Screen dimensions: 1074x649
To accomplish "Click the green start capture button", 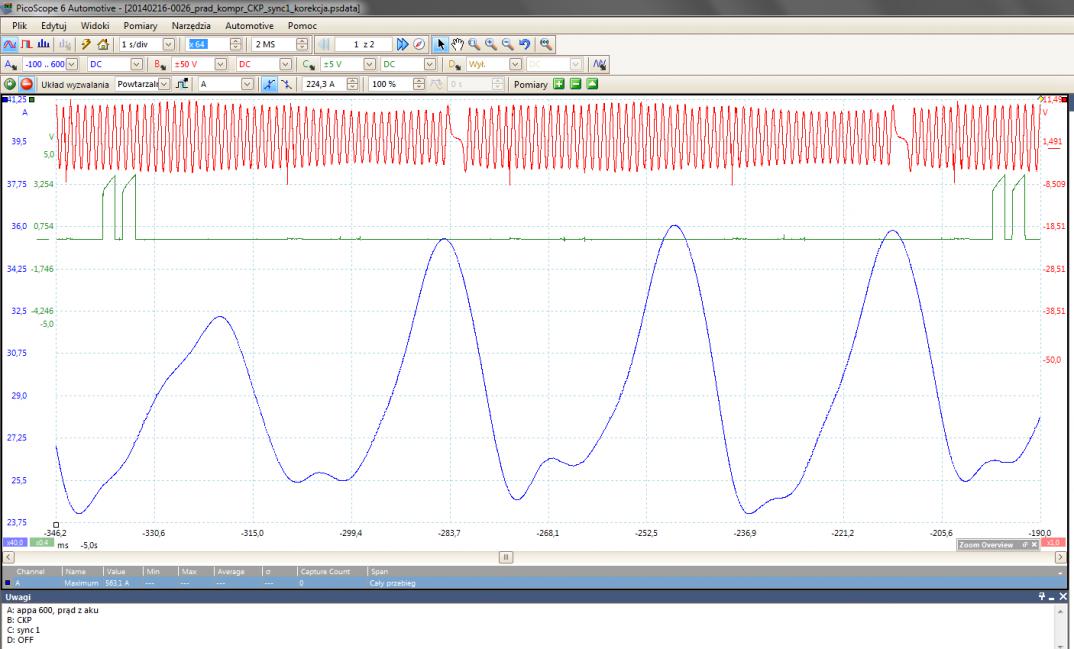I will [10, 85].
